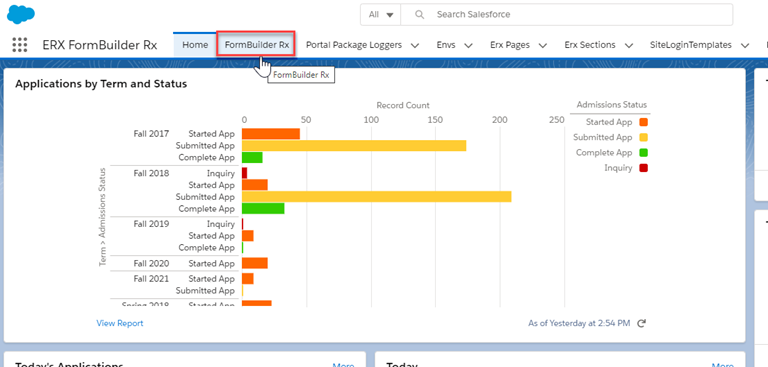
Task: Expand the Portal Package Loggers chevron
Action: pos(415,46)
